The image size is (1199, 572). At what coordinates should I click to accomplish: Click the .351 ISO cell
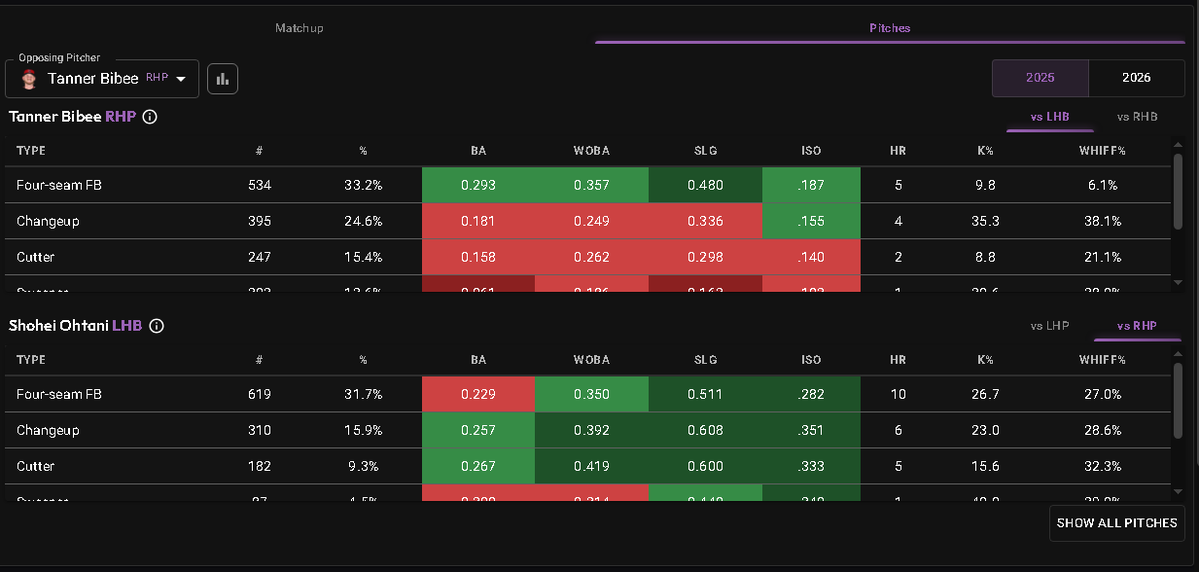click(x=811, y=431)
